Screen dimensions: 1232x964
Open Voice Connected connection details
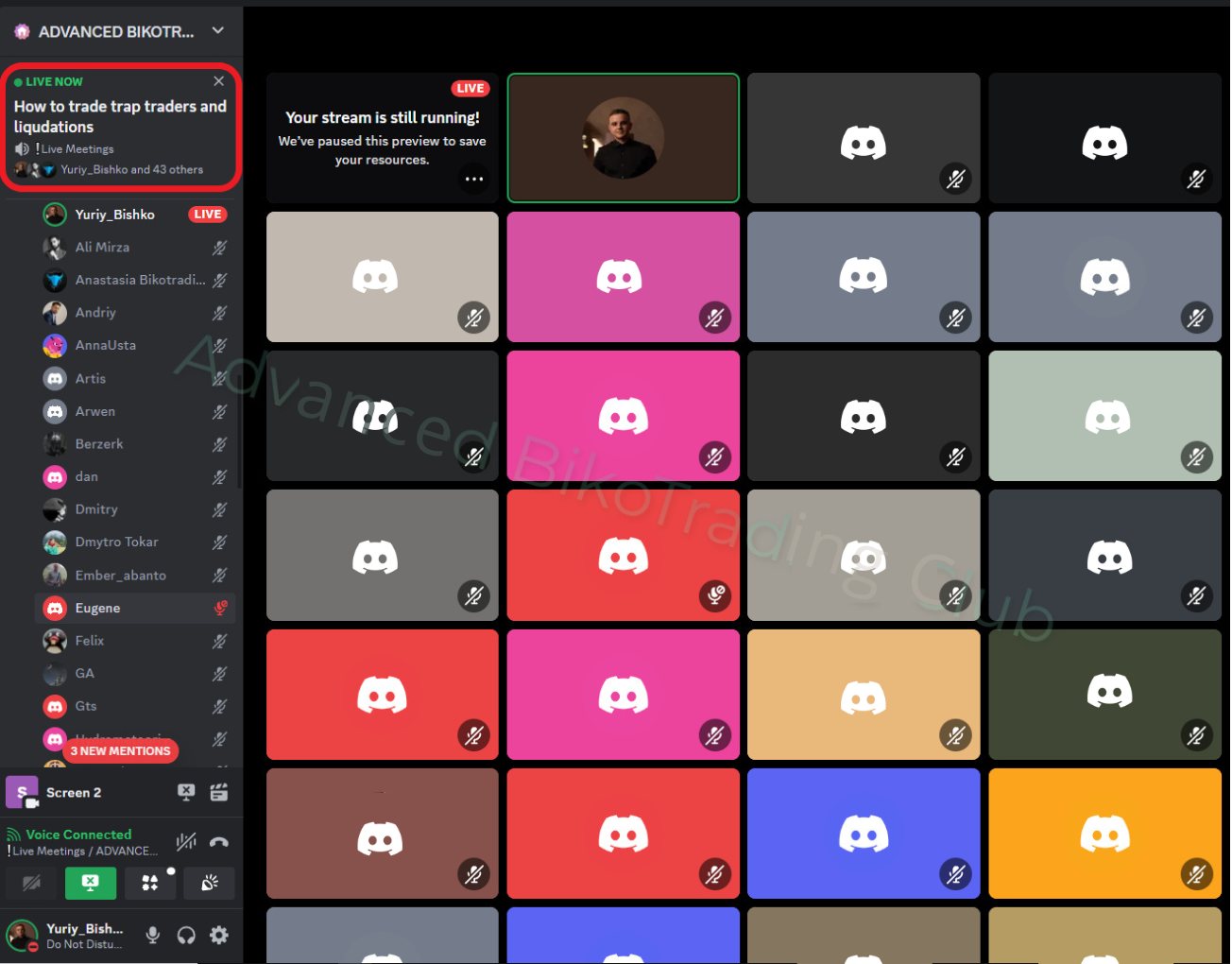click(x=78, y=835)
